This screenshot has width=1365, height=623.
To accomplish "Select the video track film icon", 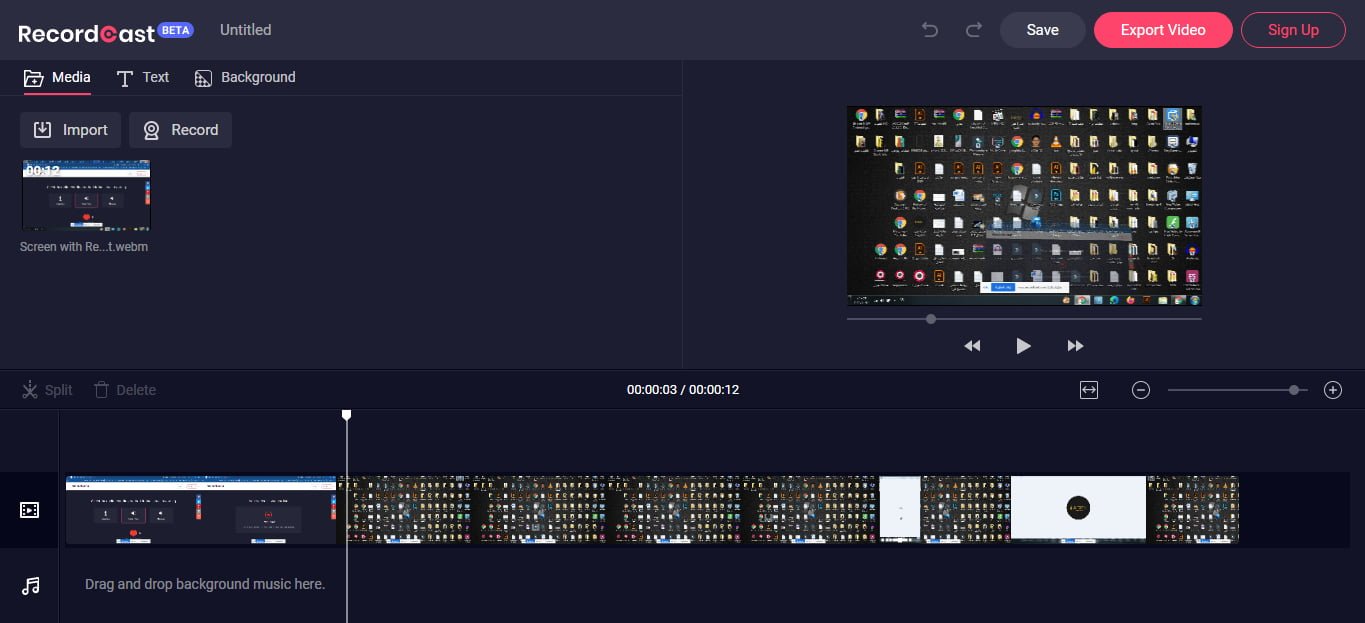I will (x=30, y=510).
